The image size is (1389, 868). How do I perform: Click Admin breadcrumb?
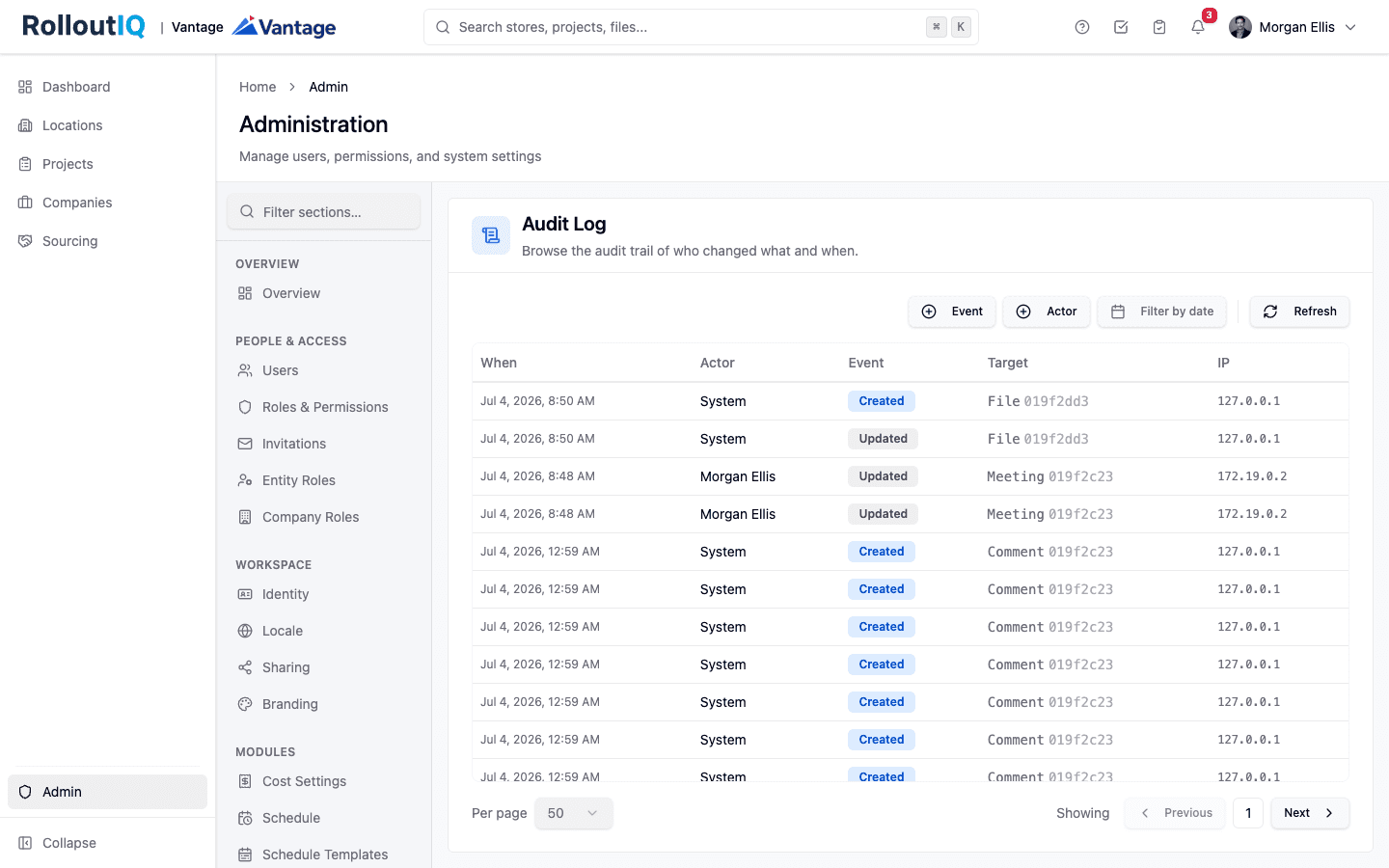point(328,87)
